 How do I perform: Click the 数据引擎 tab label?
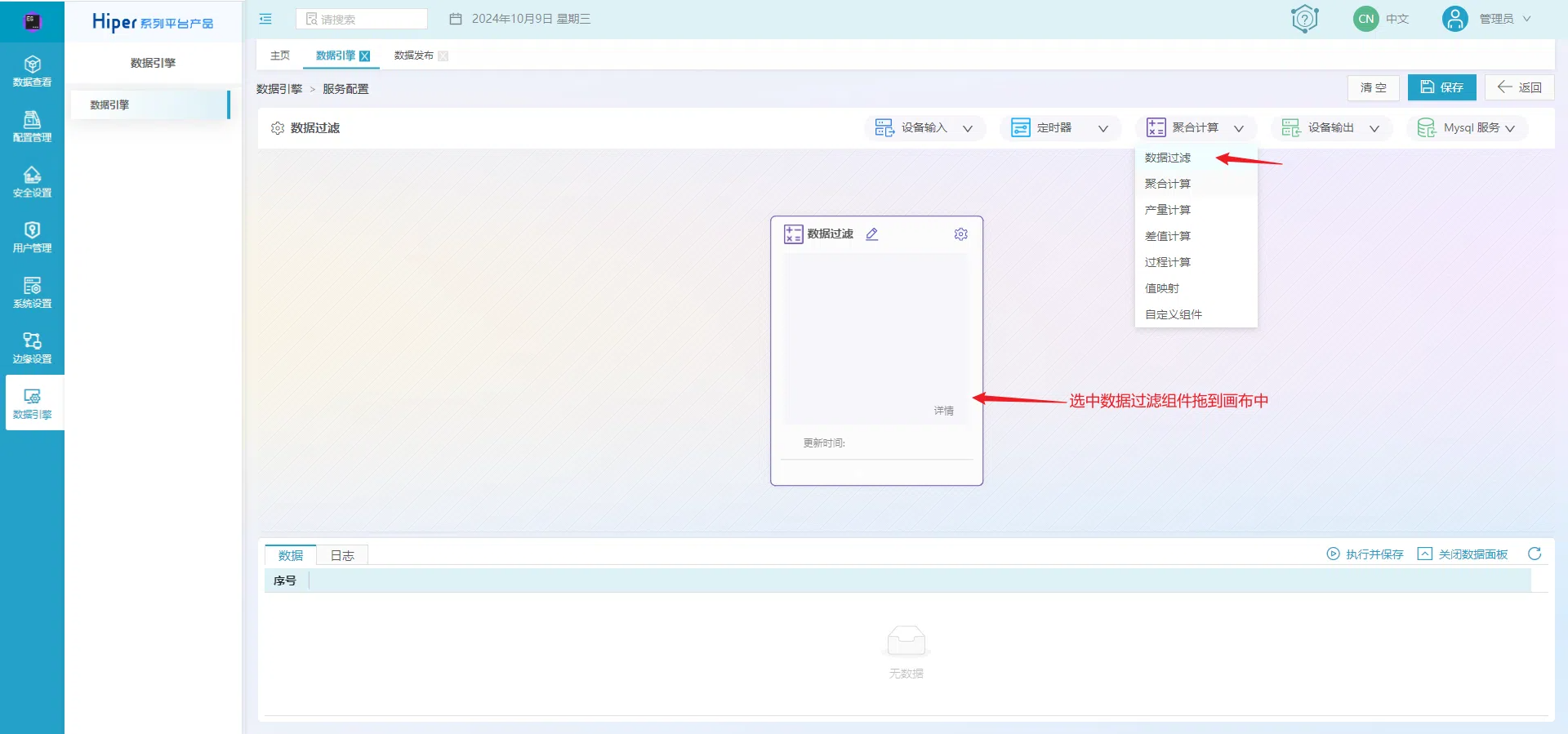pyautogui.click(x=336, y=56)
